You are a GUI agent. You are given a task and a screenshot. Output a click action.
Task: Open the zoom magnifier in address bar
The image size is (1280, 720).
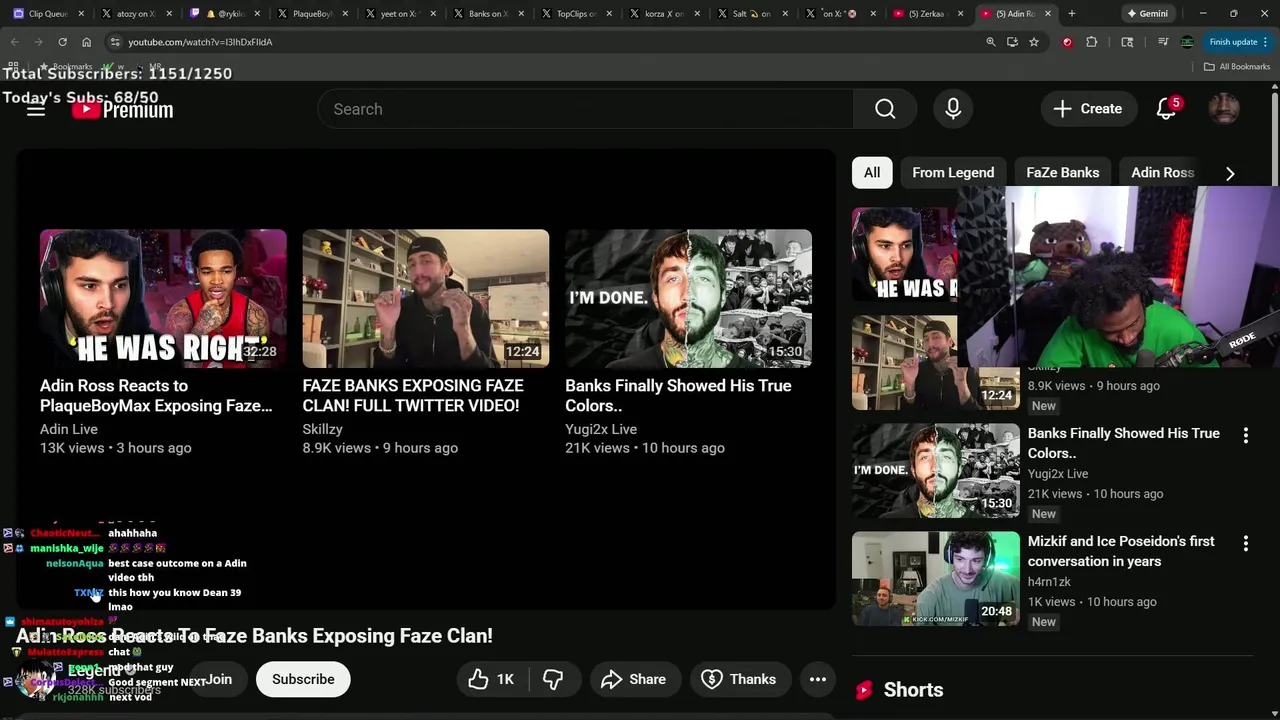point(991,42)
